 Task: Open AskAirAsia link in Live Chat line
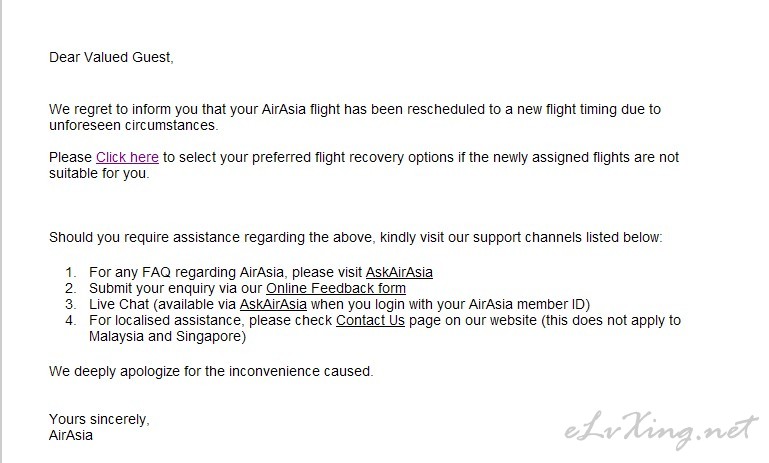coord(273,305)
